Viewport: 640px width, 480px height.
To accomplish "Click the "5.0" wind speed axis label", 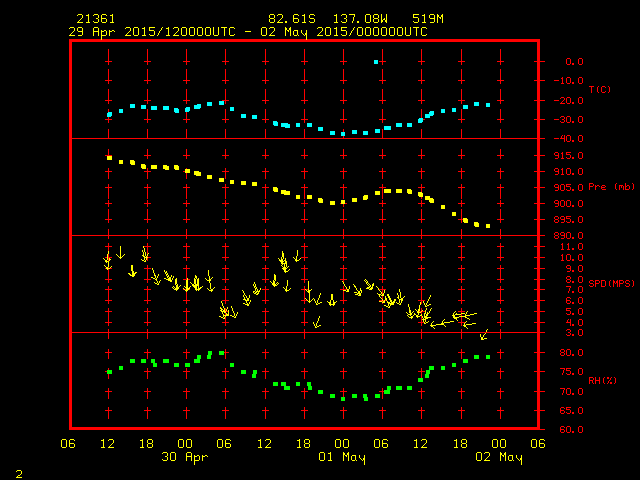I will tap(574, 311).
